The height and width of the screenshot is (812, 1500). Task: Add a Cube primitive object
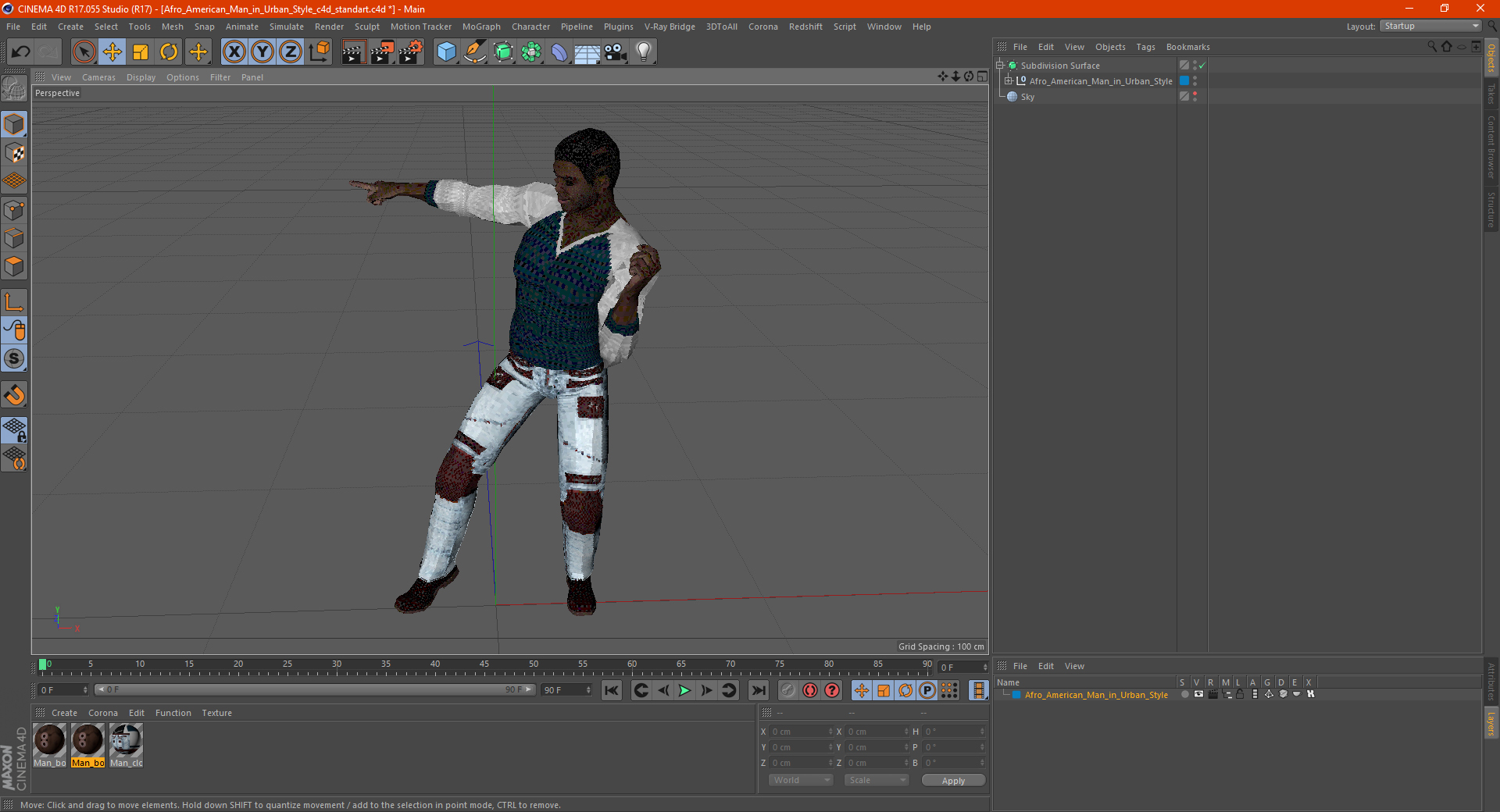click(x=446, y=52)
